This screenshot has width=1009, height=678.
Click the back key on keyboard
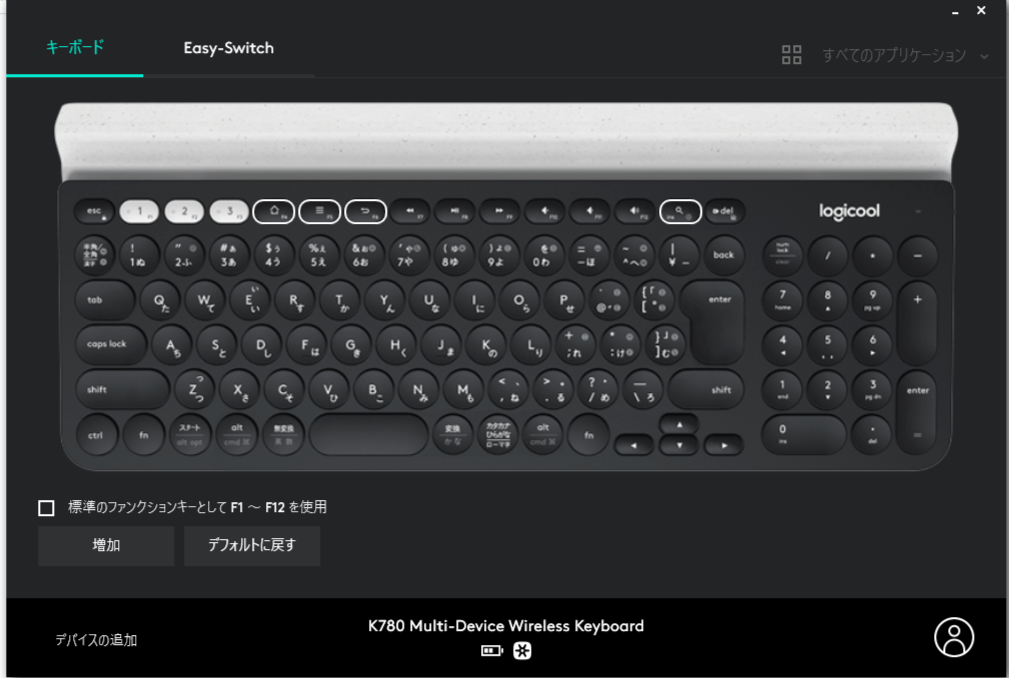tap(724, 255)
